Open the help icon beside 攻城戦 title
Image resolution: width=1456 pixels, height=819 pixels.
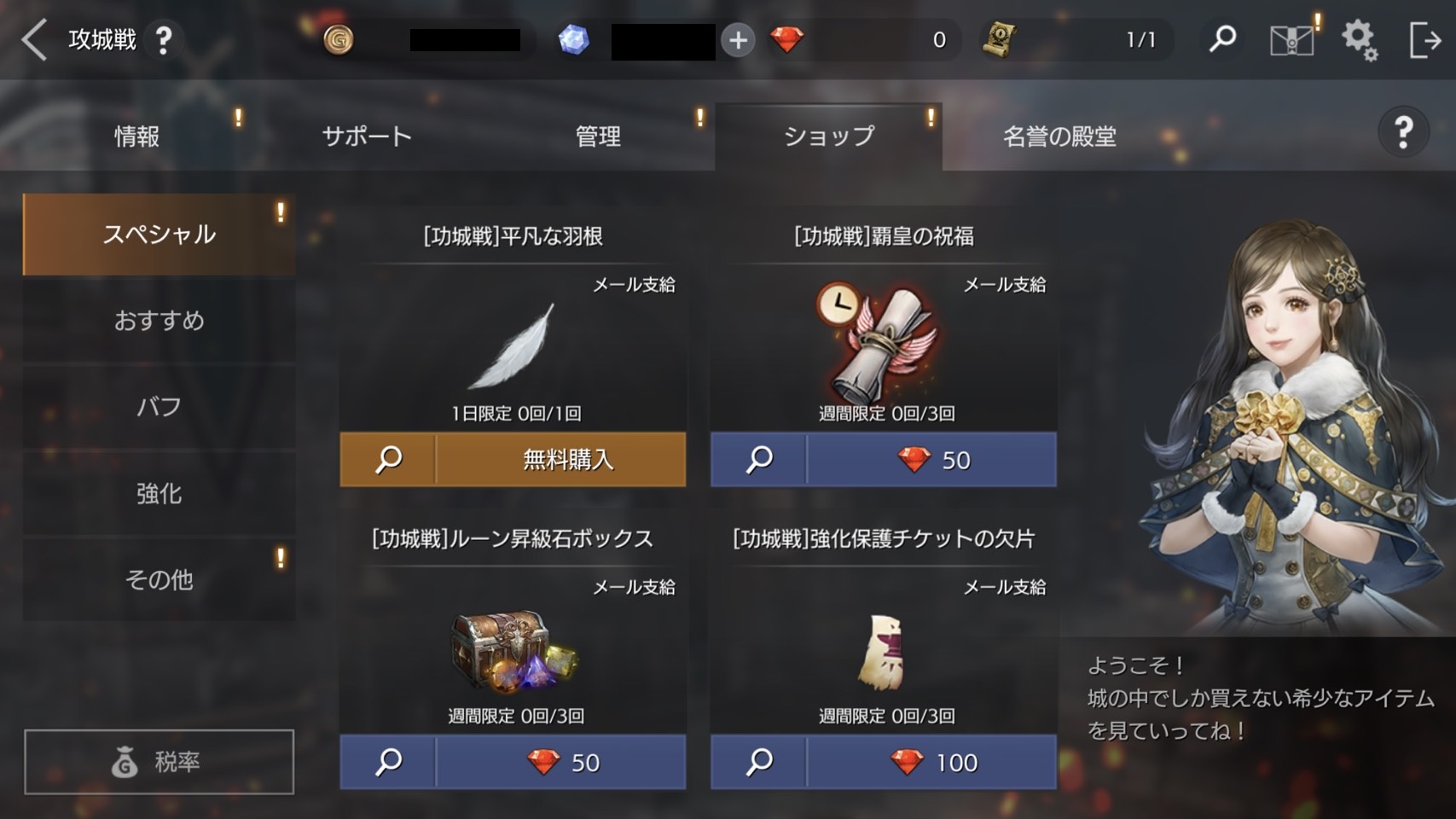pyautogui.click(x=163, y=40)
